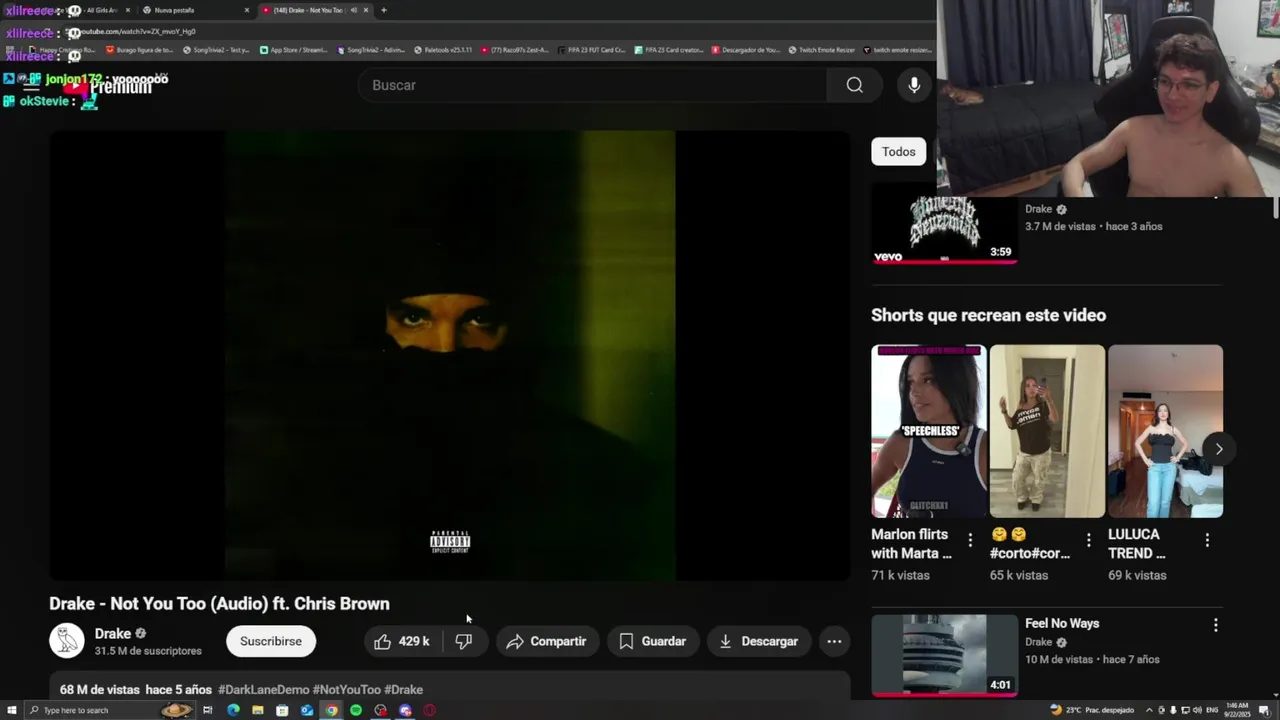Click the #Drake hashtag in description
1280x720 pixels.
pyautogui.click(x=403, y=690)
